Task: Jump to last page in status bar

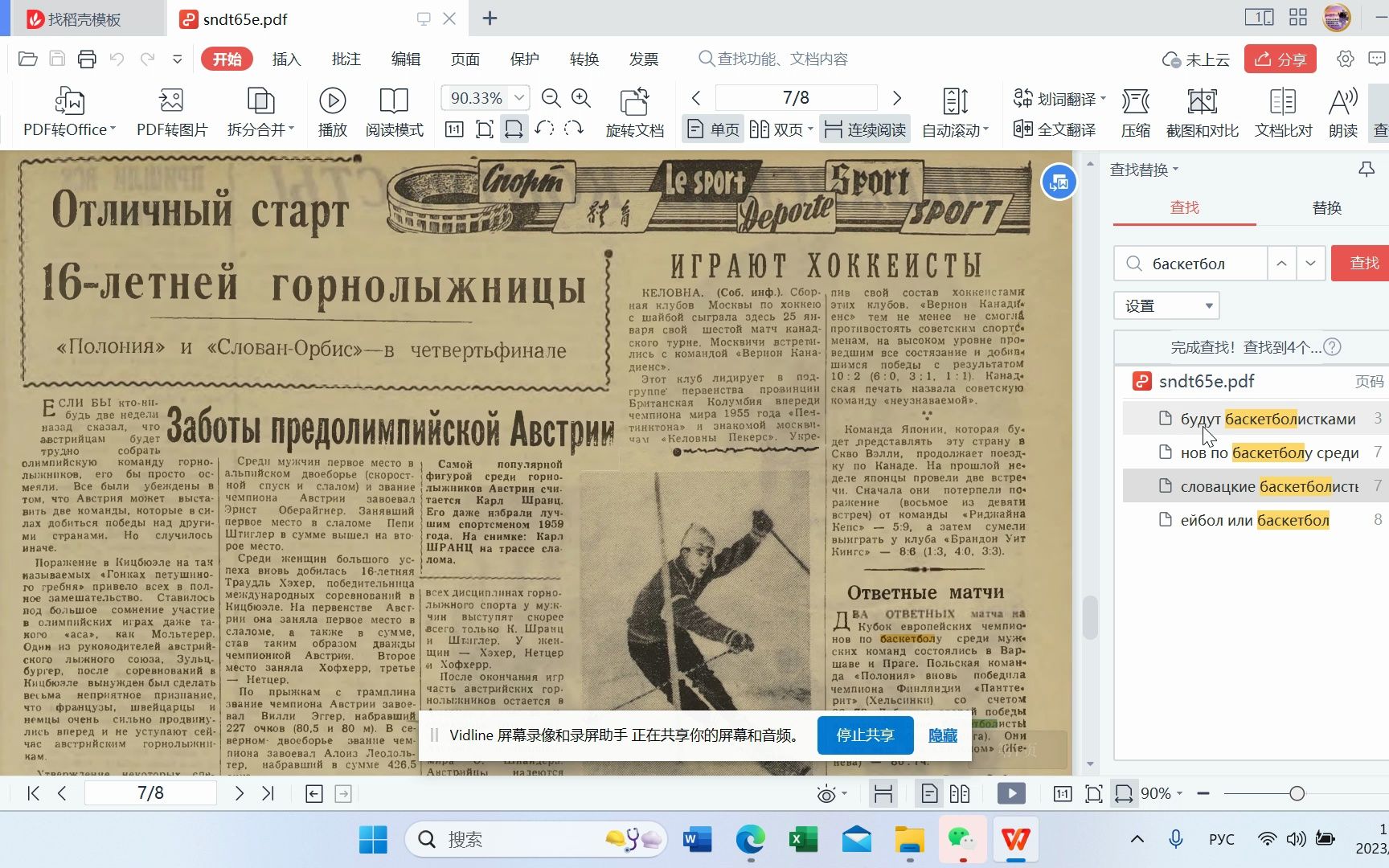Action: (x=268, y=794)
